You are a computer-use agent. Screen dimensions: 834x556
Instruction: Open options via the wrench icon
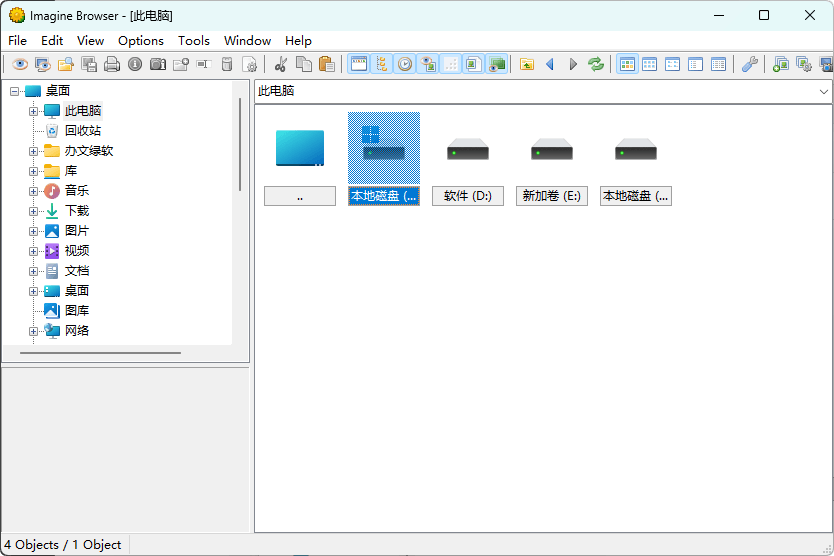click(x=749, y=64)
